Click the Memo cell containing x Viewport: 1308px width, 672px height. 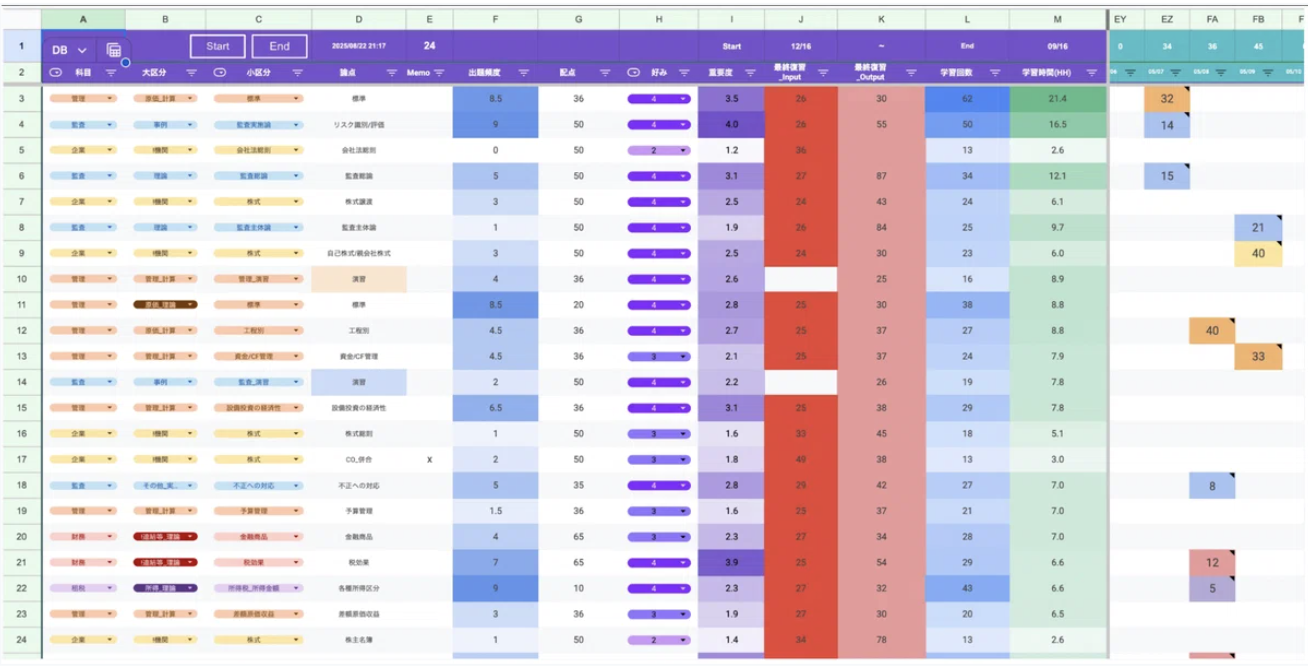(x=429, y=459)
